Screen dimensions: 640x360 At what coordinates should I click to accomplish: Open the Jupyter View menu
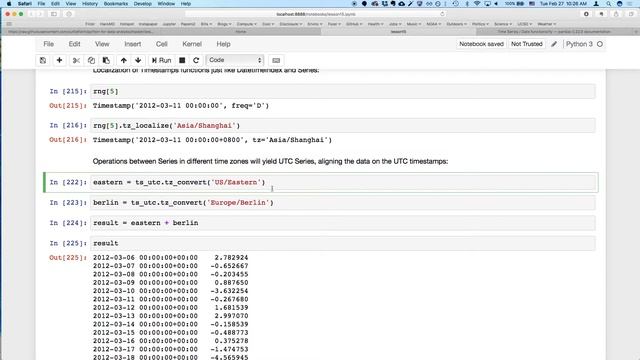[x=102, y=44]
